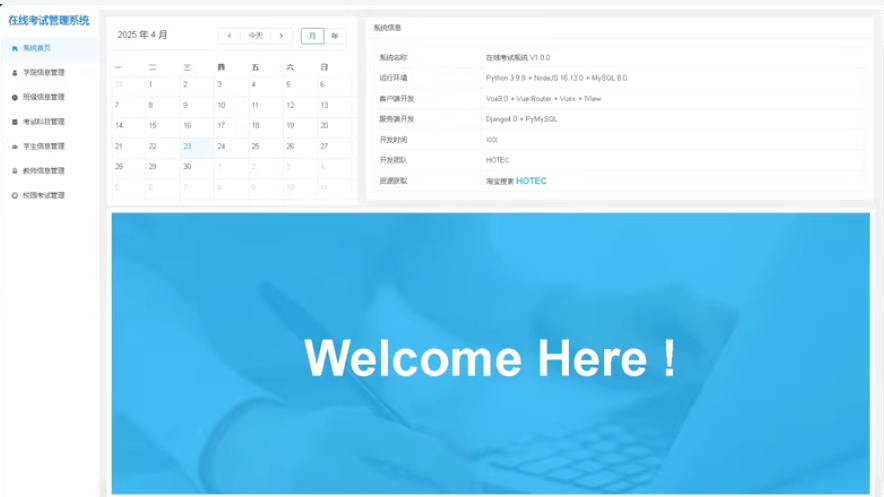The image size is (884, 497).
Task: Click the circle icon beside 校园考试管理
Action: coord(15,196)
